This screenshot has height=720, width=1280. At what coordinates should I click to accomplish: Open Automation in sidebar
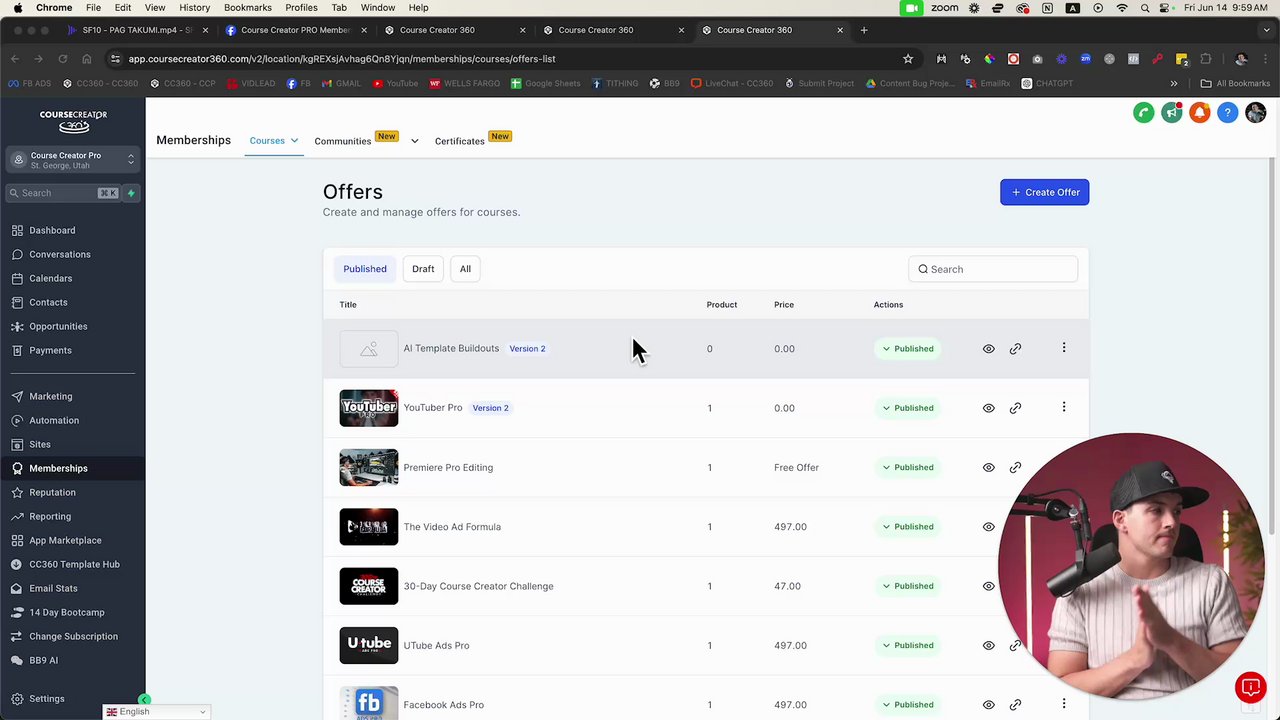(54, 420)
